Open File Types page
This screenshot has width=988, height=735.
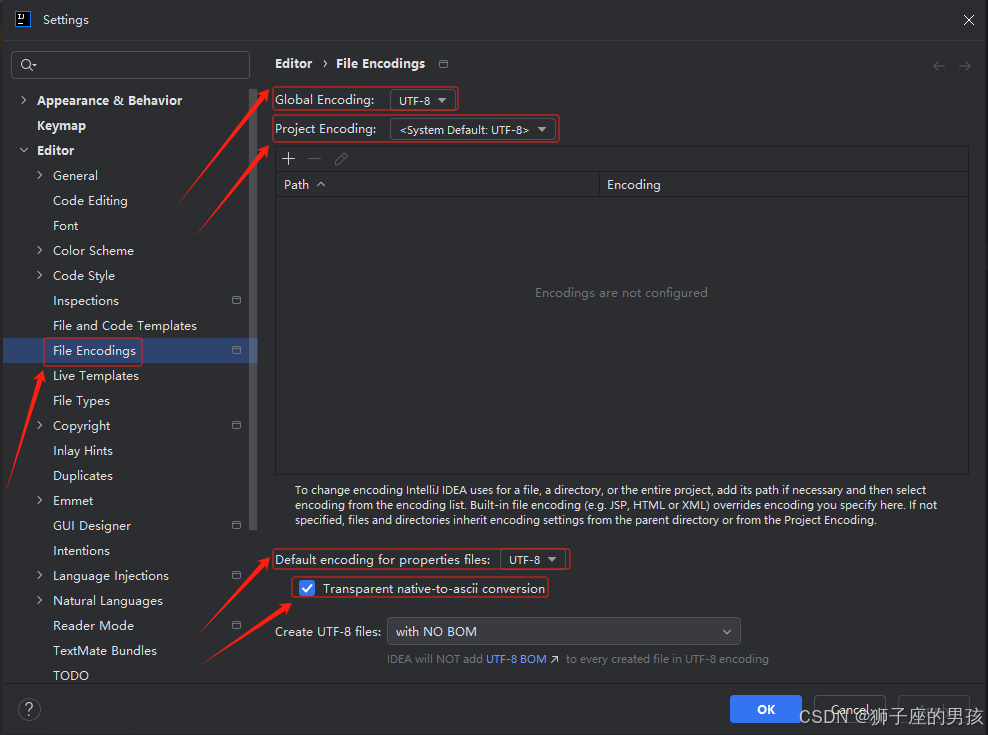tap(81, 400)
